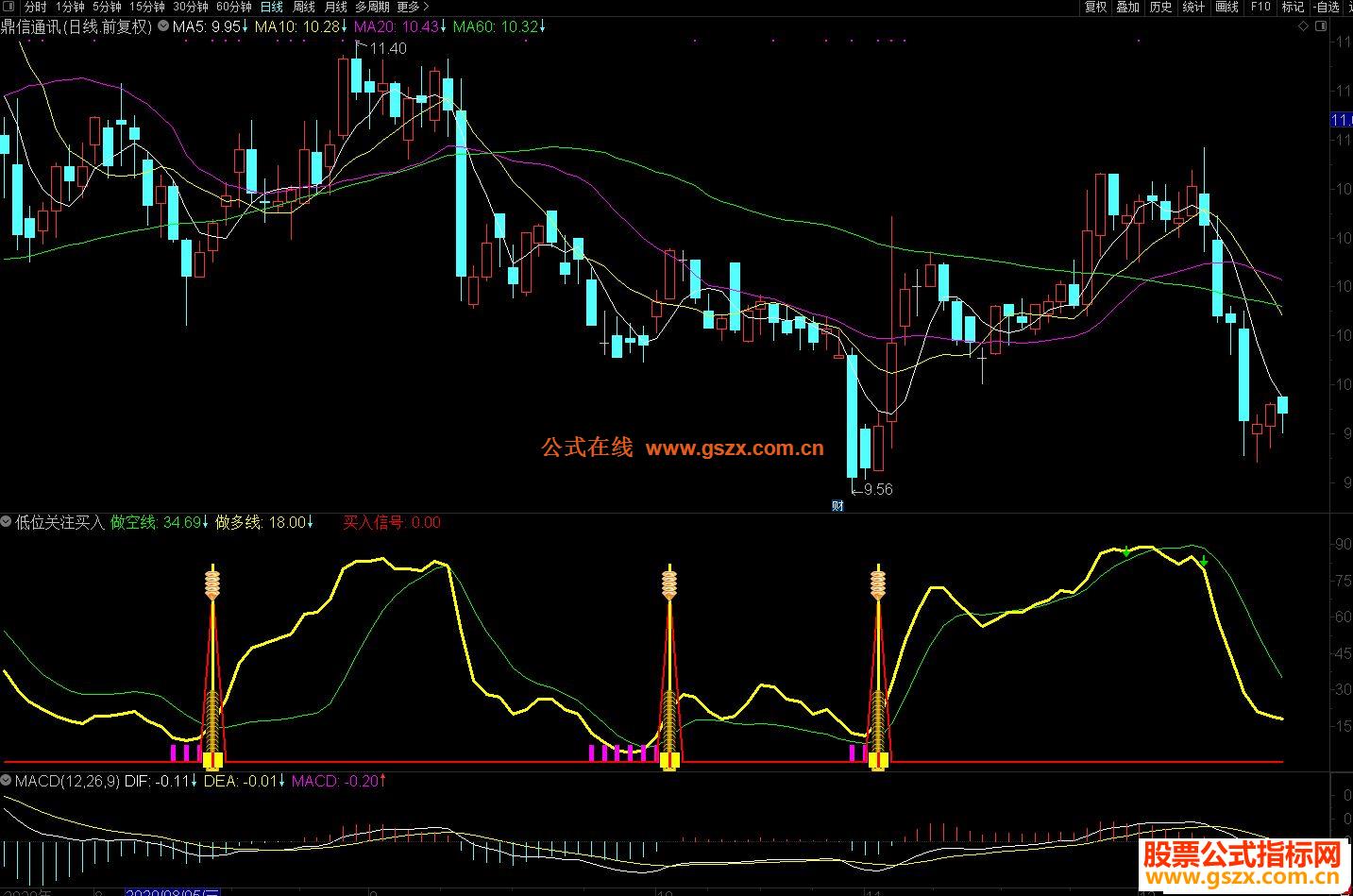
Task: Click the 标记 mark button
Action: [1293, 7]
